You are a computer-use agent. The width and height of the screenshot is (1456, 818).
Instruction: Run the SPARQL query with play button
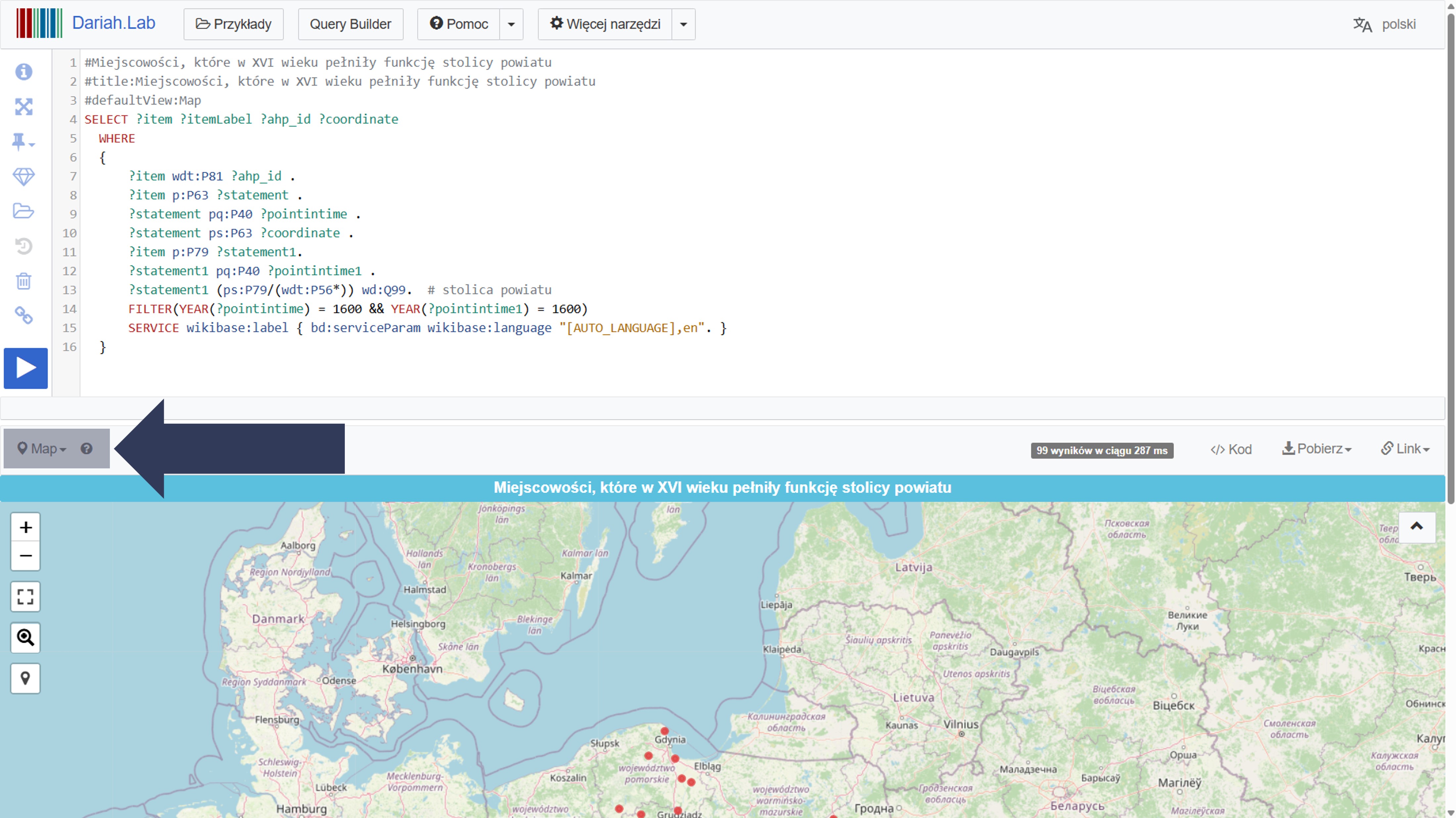[25, 368]
